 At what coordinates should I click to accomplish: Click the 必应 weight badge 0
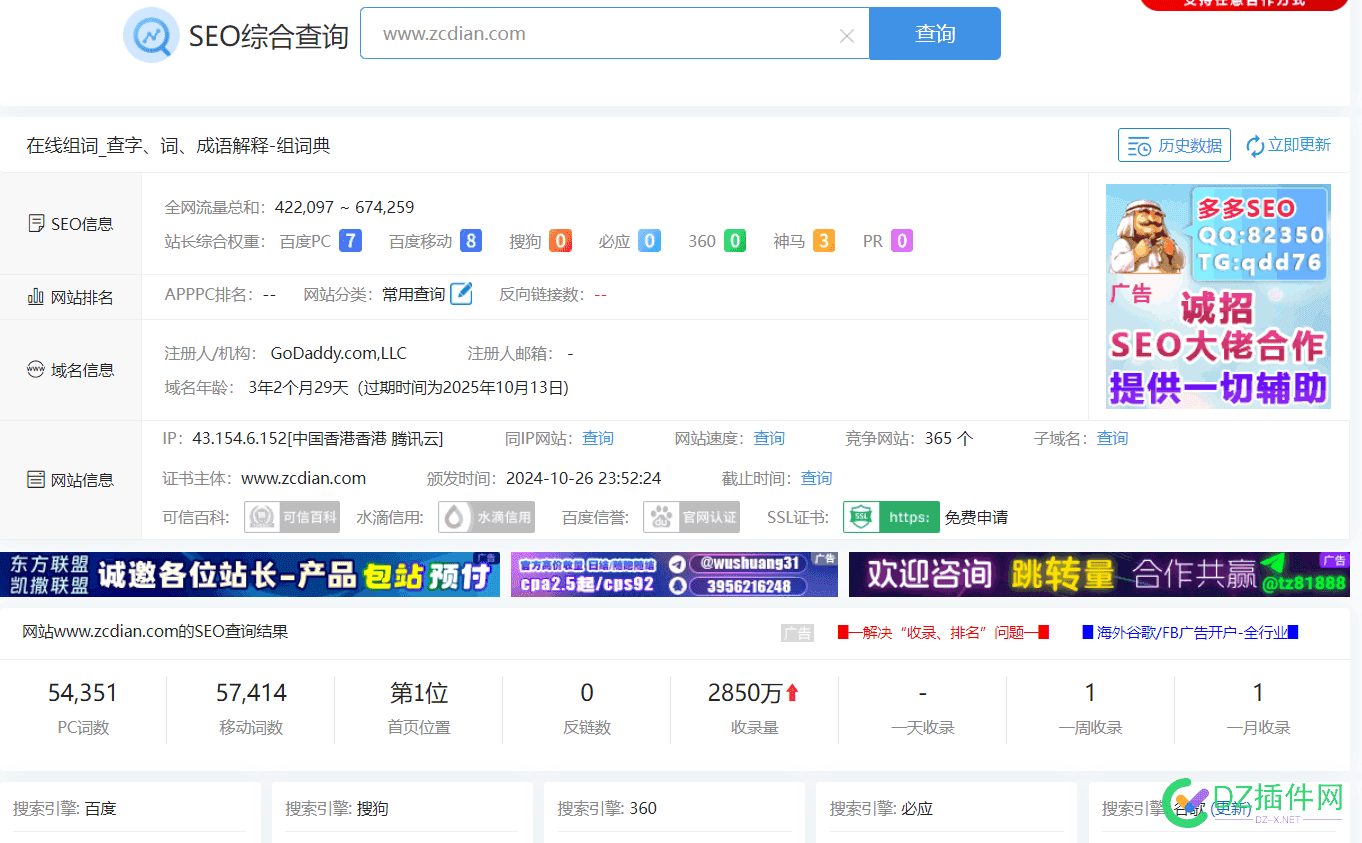click(x=650, y=241)
